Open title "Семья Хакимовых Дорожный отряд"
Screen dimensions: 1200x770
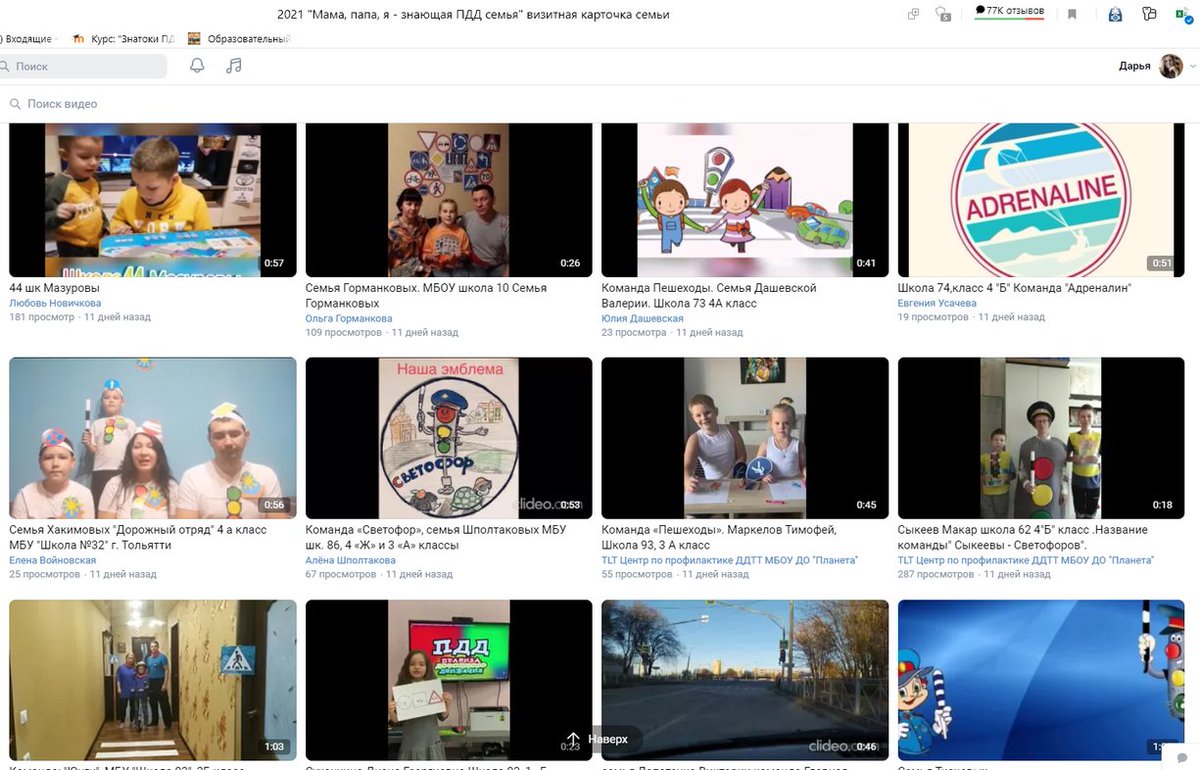click(139, 537)
